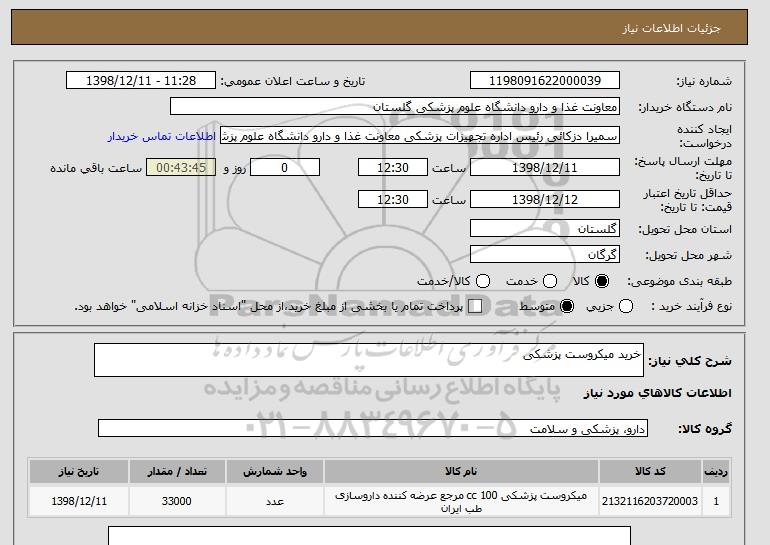Screen dimensions: 770x545
Task: Click the remaining days field showing 0
Action: pyautogui.click(x=285, y=167)
